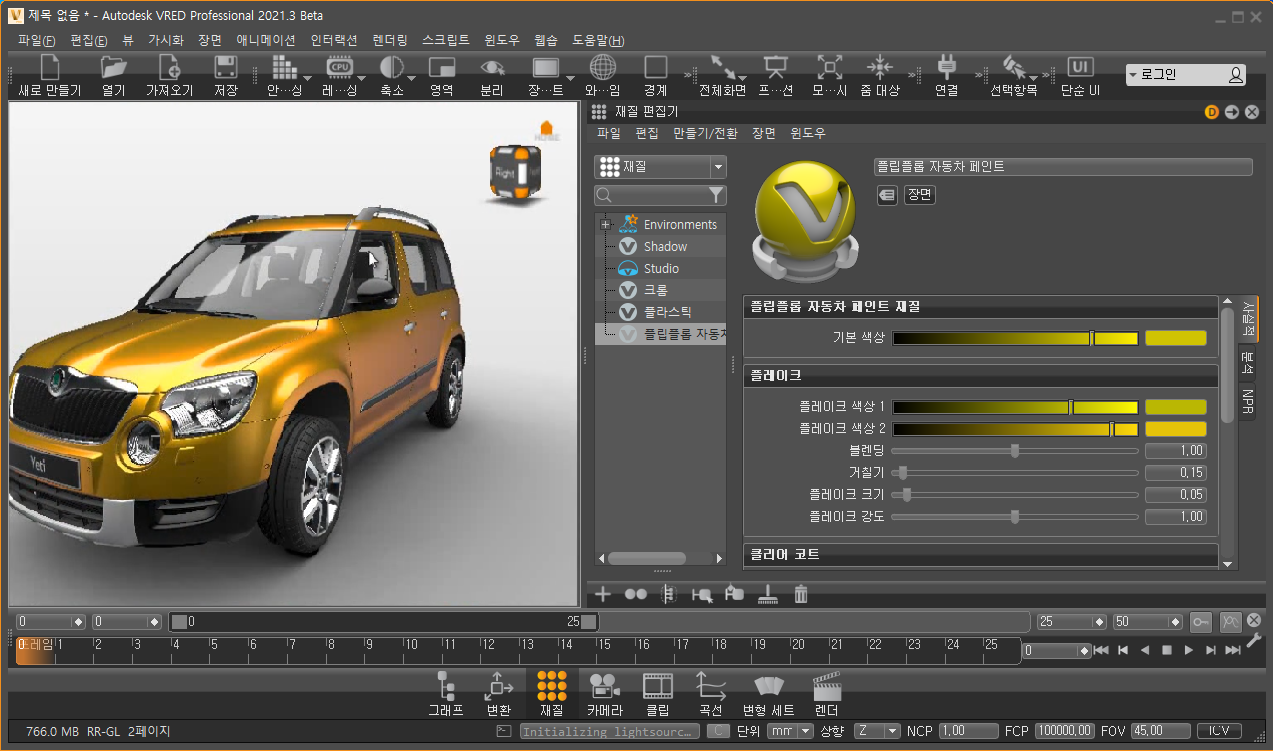Open the 곡선 (Curve) editor module
The width and height of the screenshot is (1273, 751).
(x=711, y=695)
